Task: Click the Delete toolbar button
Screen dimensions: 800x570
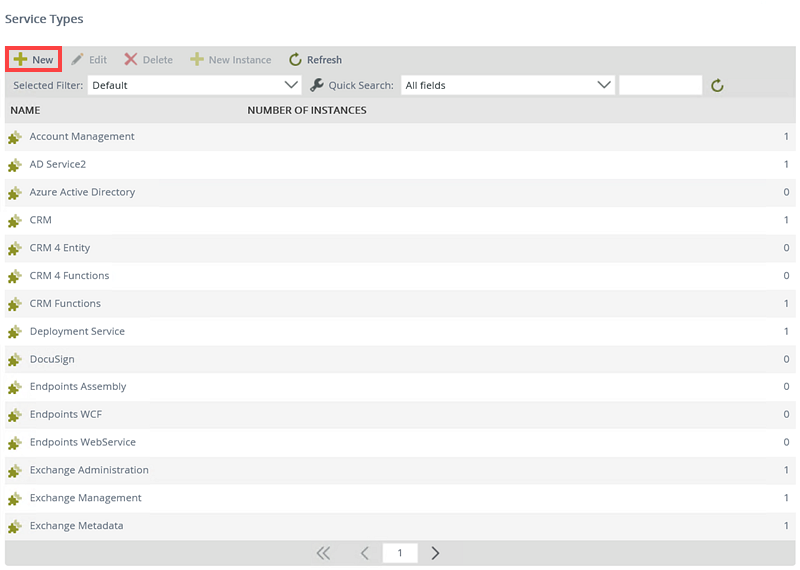Action: click(x=148, y=60)
